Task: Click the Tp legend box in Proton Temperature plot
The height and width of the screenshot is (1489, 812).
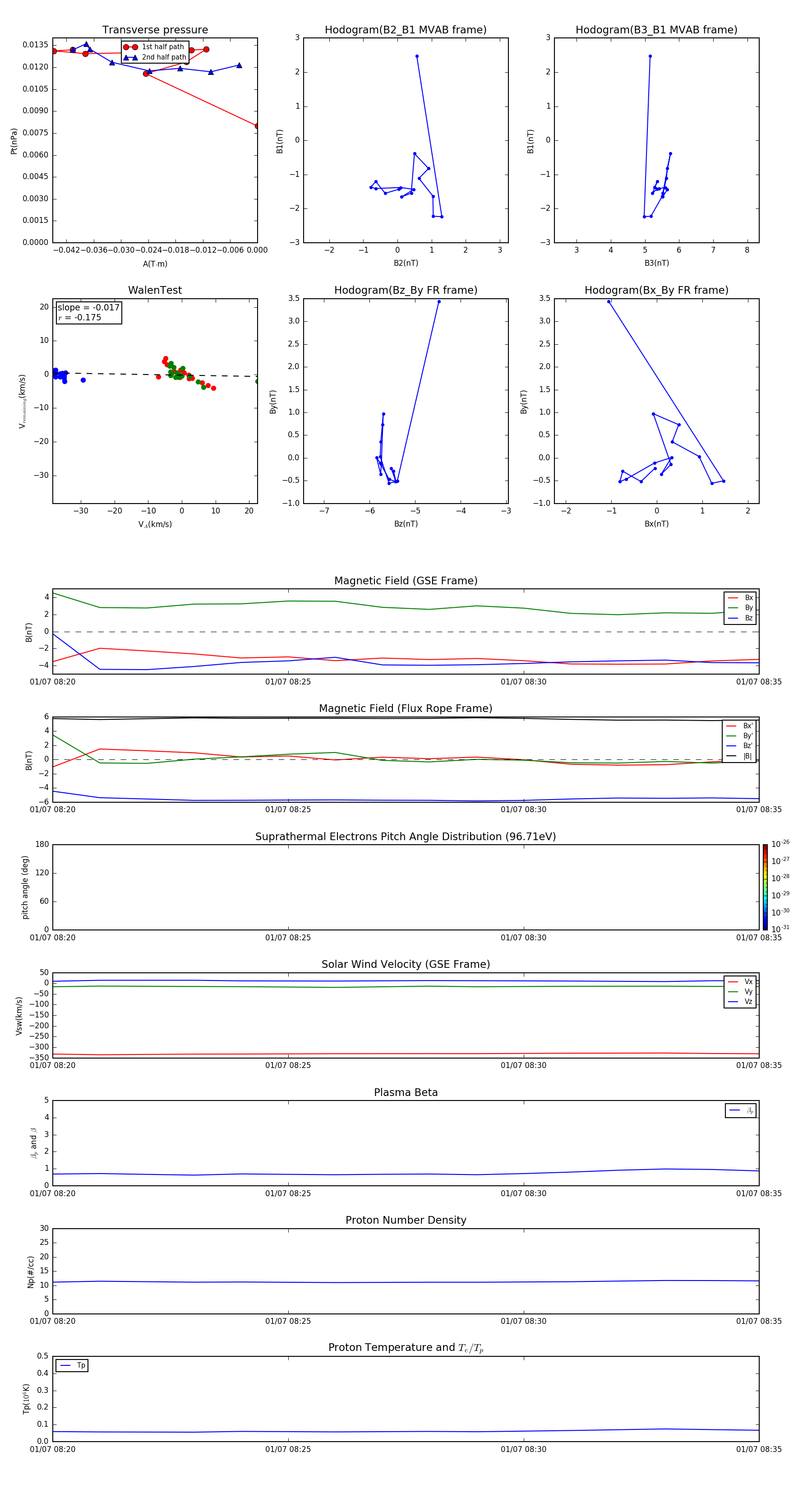Action: click(72, 1366)
